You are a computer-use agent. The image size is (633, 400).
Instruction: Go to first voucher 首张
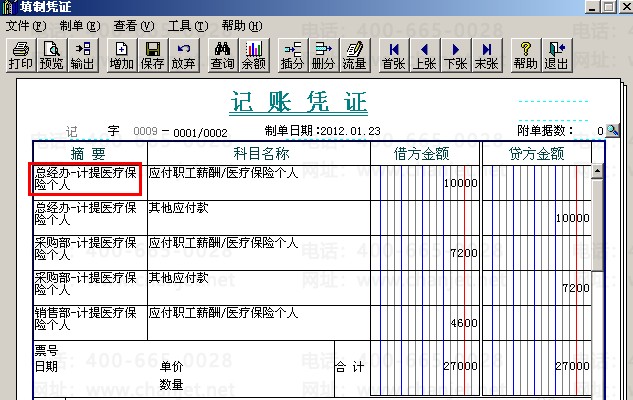click(394, 56)
